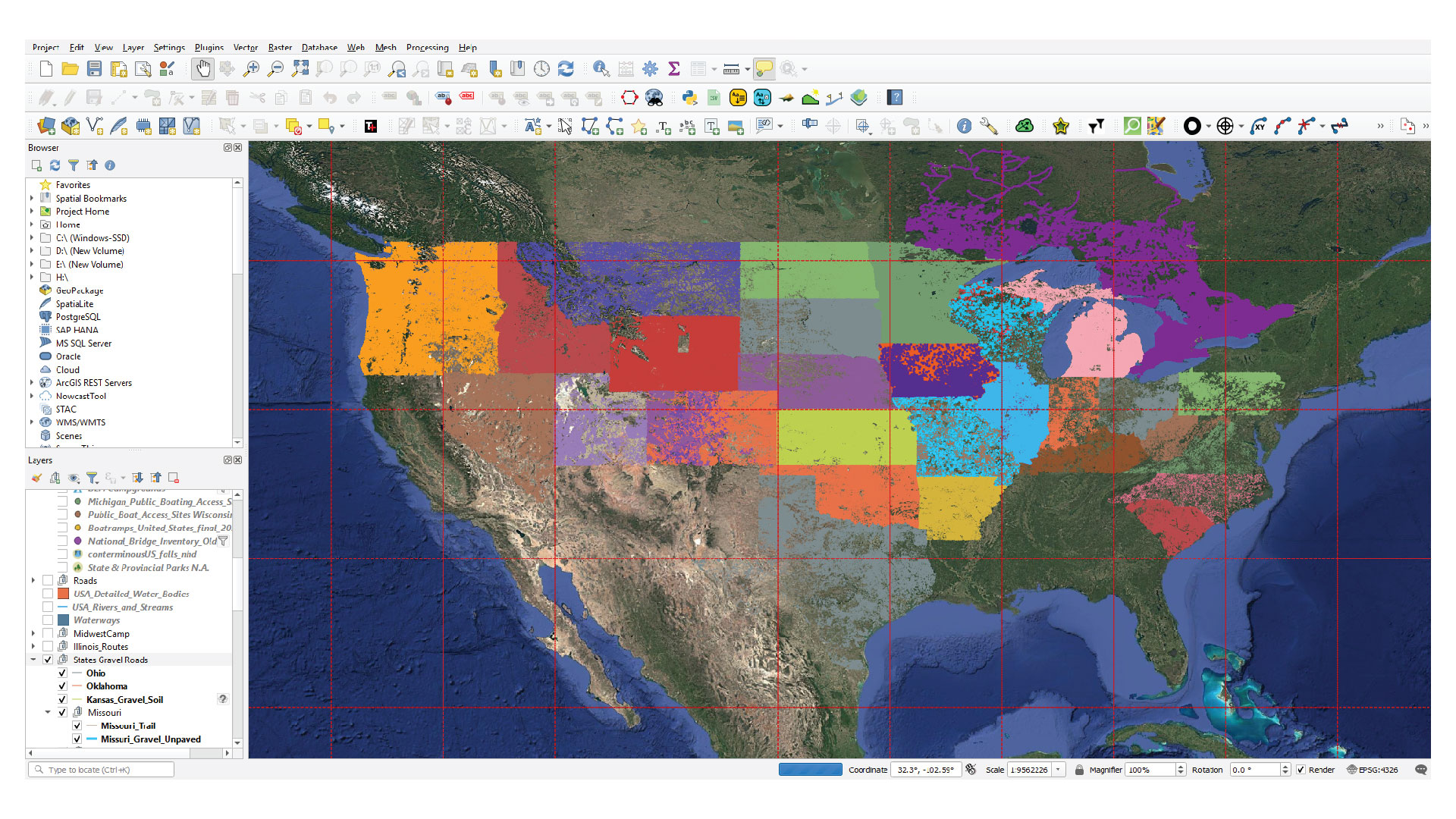The image size is (1456, 819).
Task: Collapse the Missouri subgroup
Action: tap(48, 713)
